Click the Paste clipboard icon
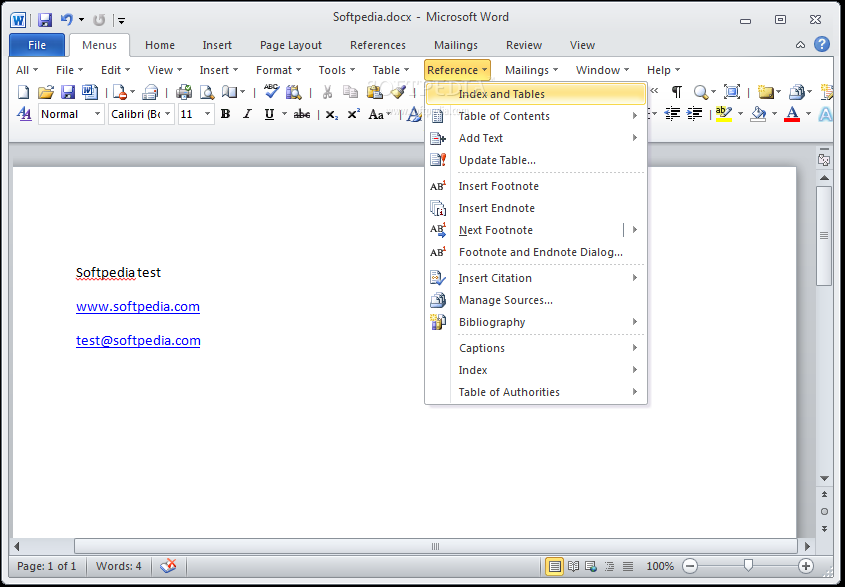Screen dimensions: 845x587 [375, 92]
